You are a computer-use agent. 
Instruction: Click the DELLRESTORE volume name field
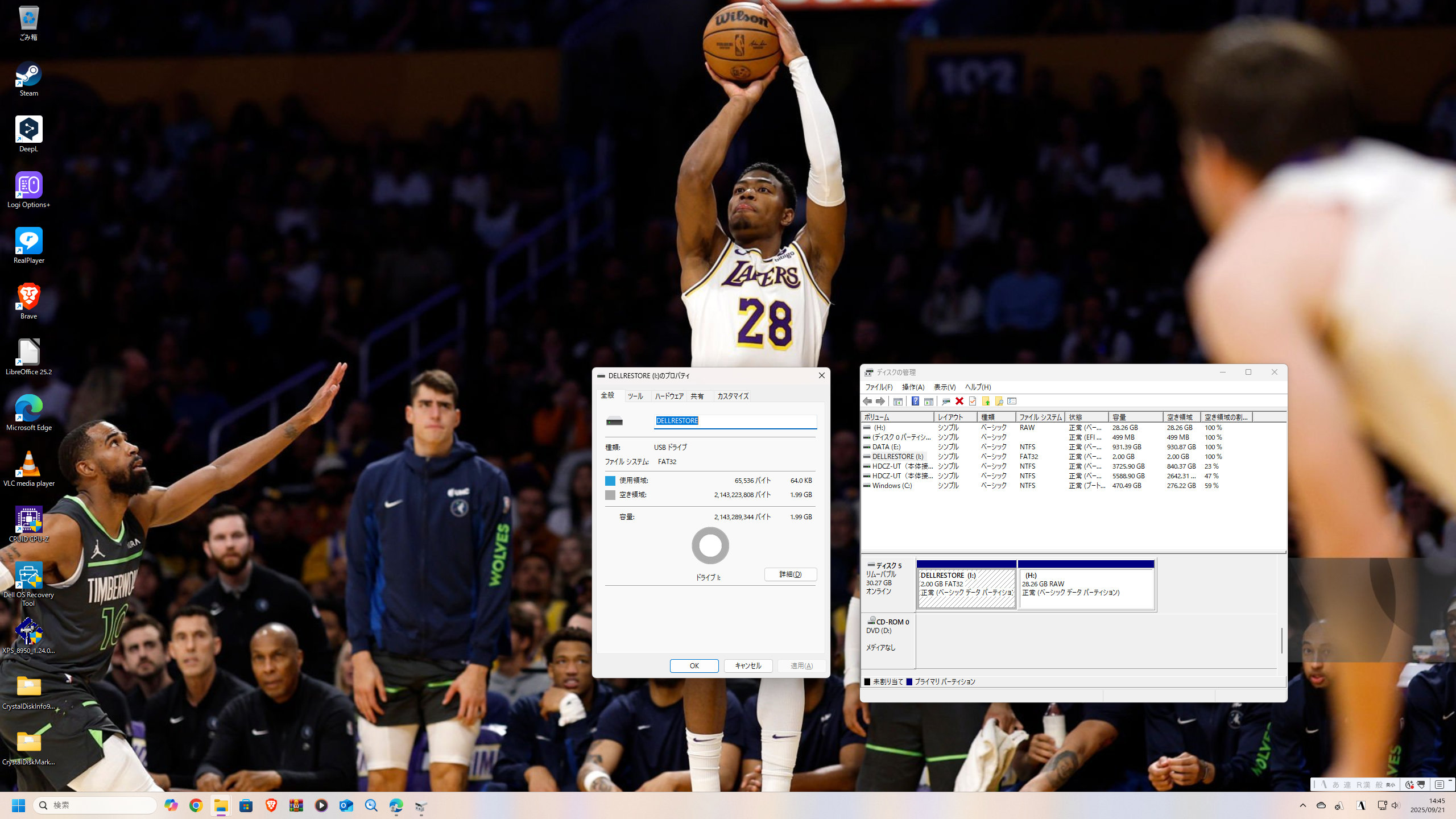point(735,421)
